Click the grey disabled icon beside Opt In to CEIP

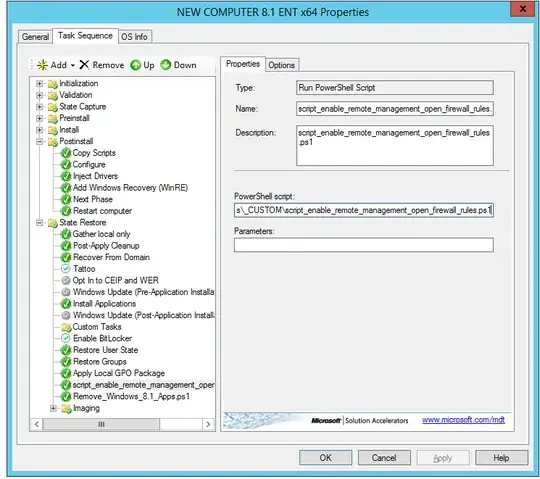coord(66,280)
